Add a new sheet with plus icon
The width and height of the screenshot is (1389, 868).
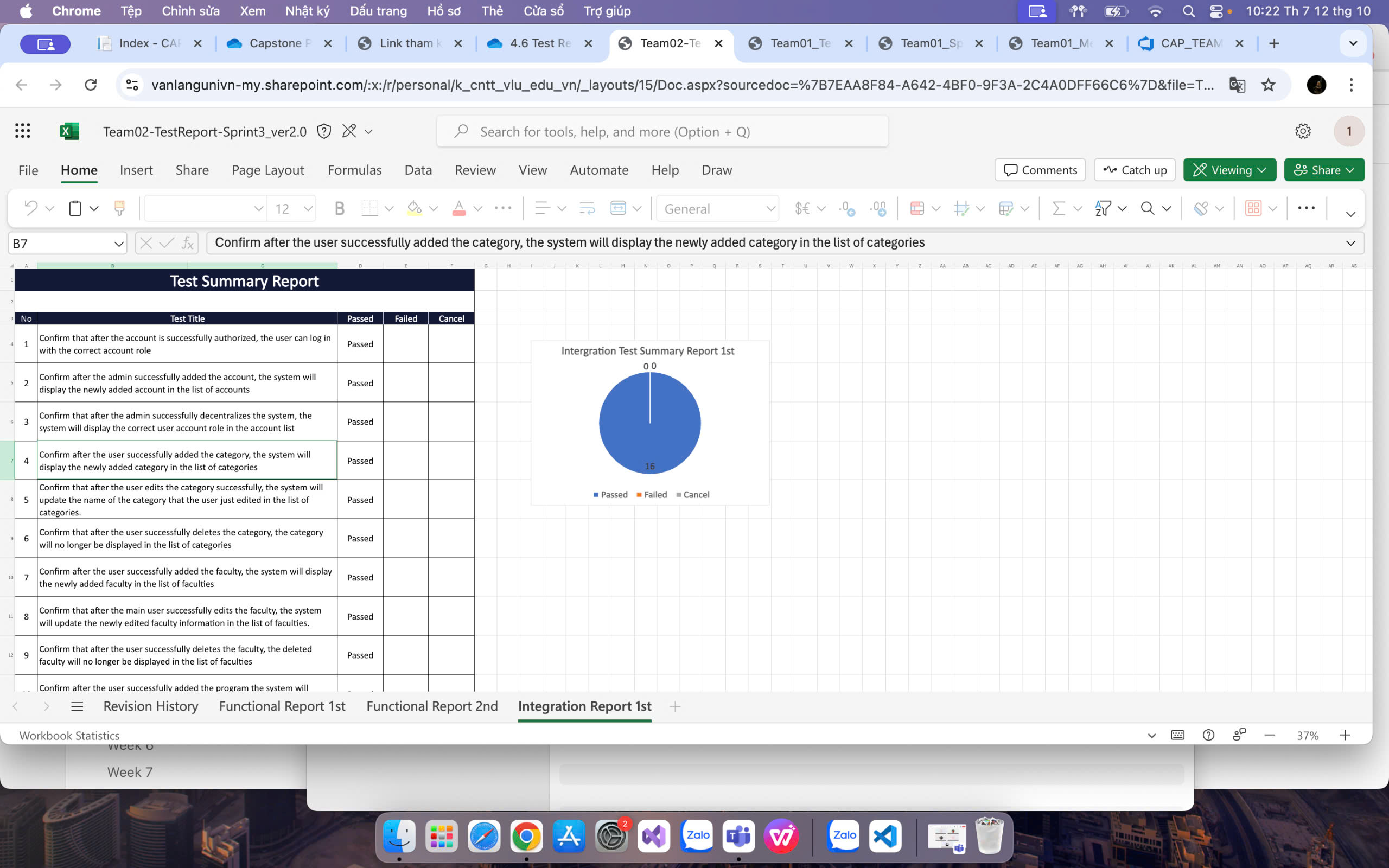(675, 707)
